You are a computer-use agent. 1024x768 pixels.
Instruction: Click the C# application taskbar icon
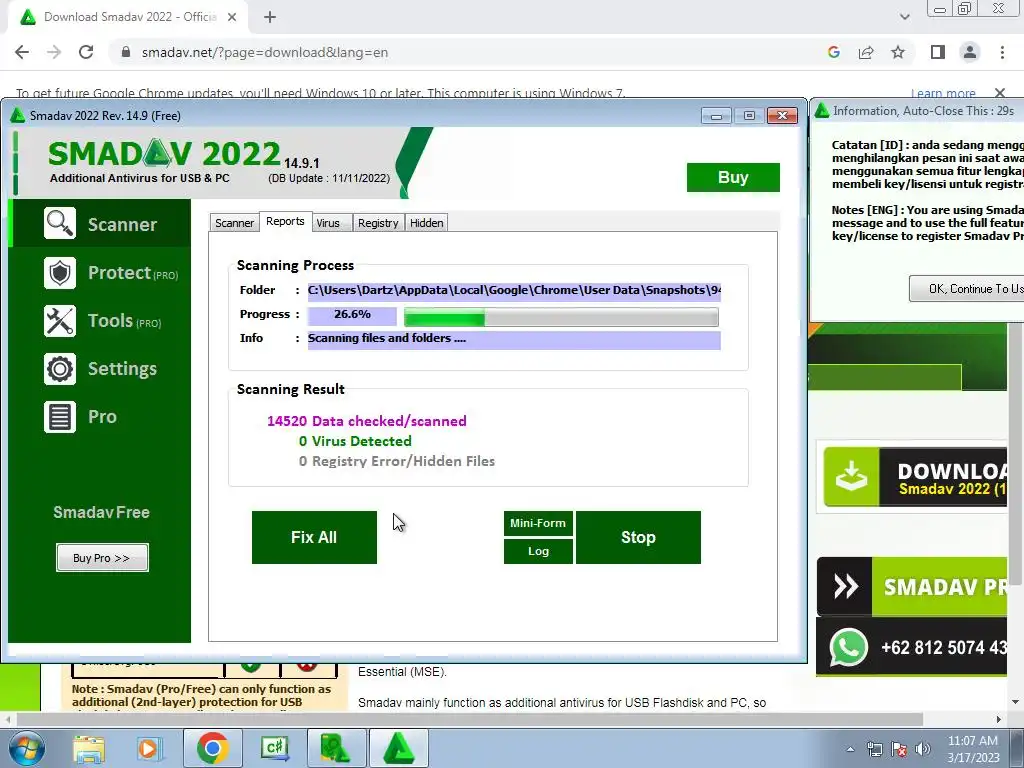(274, 748)
